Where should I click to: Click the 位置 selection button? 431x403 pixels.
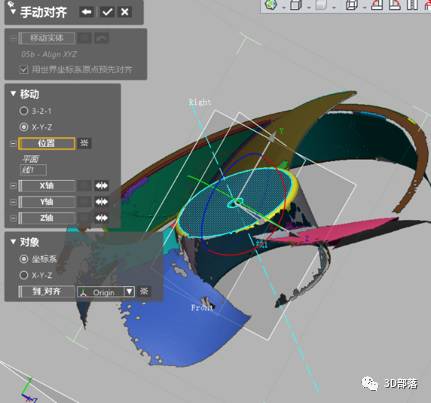coord(46,143)
